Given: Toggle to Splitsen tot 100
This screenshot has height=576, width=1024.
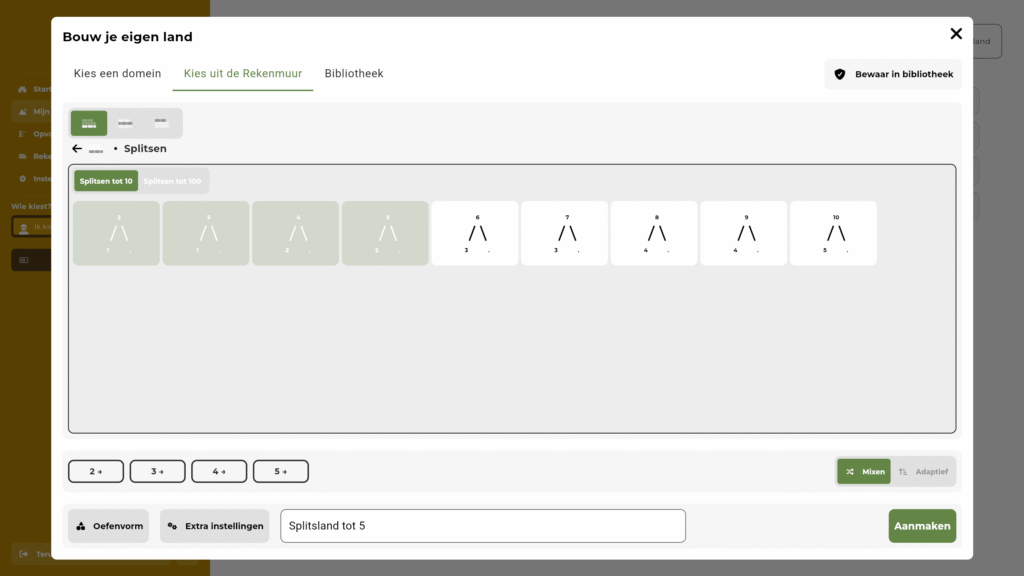Looking at the screenshot, I should click(x=173, y=181).
